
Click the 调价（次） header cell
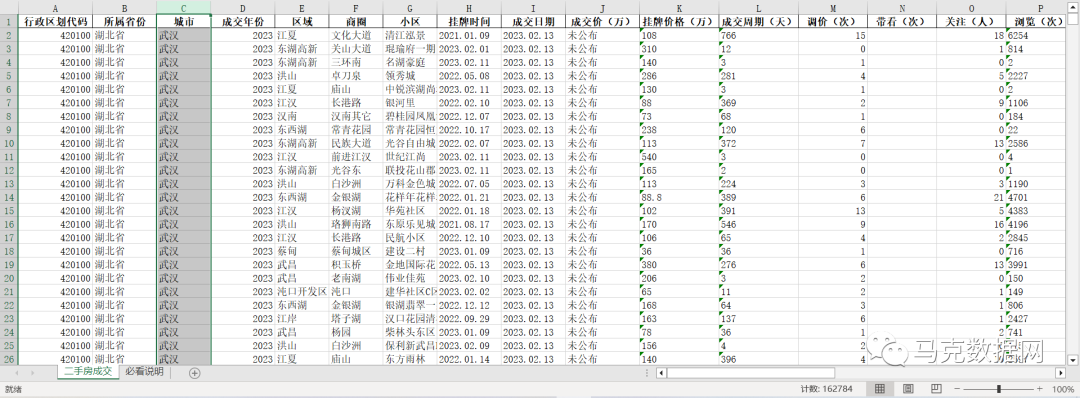[x=833, y=21]
